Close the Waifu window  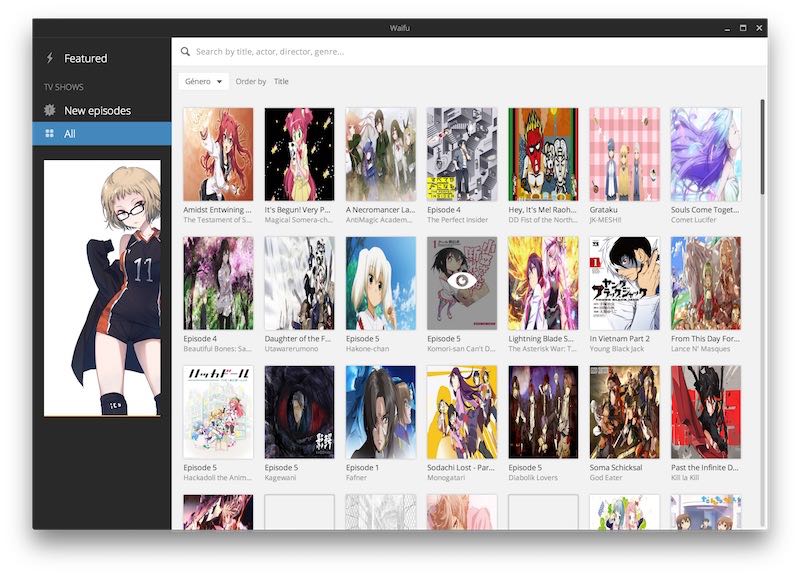759,28
